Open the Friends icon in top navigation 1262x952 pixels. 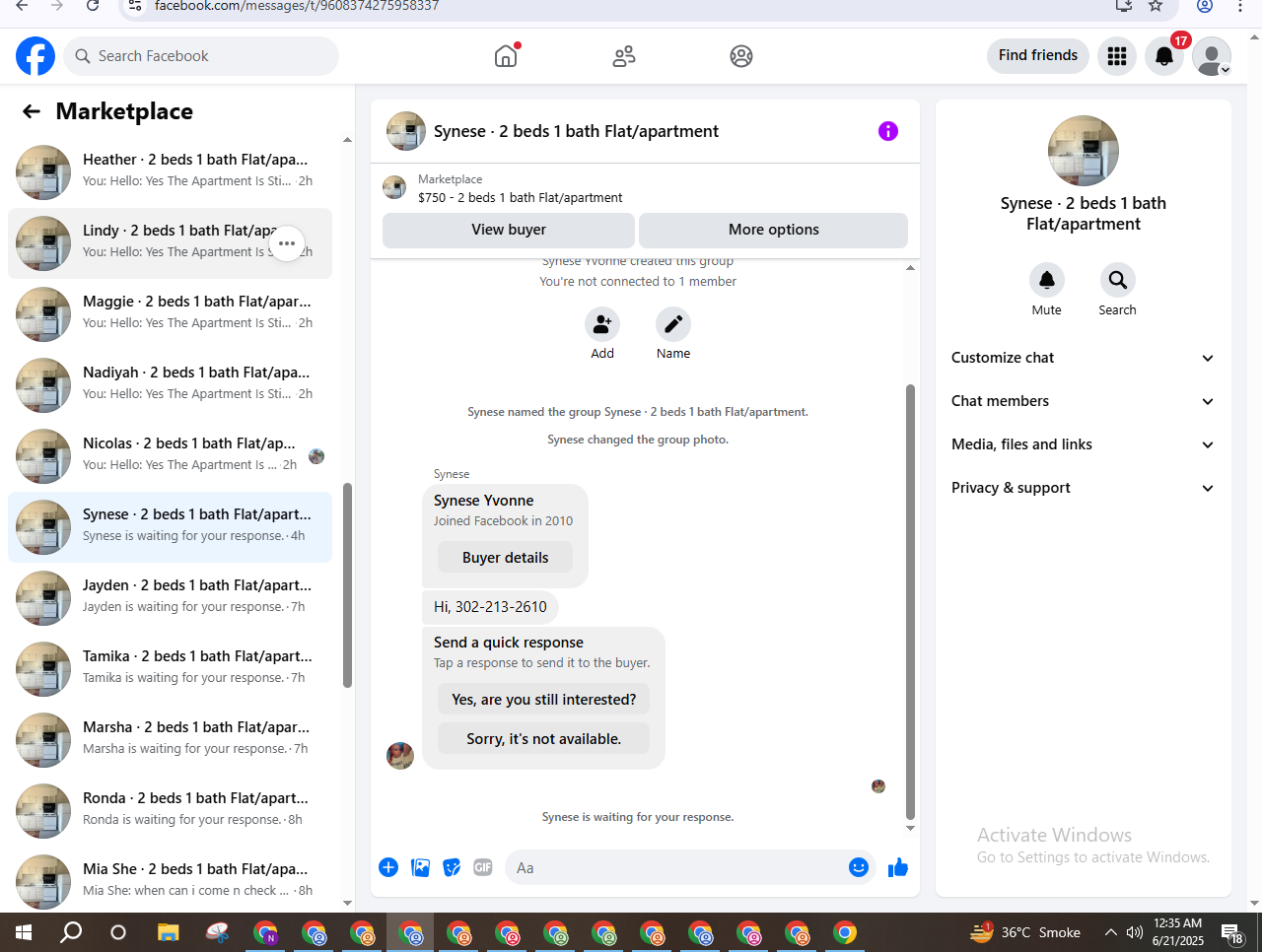[624, 56]
